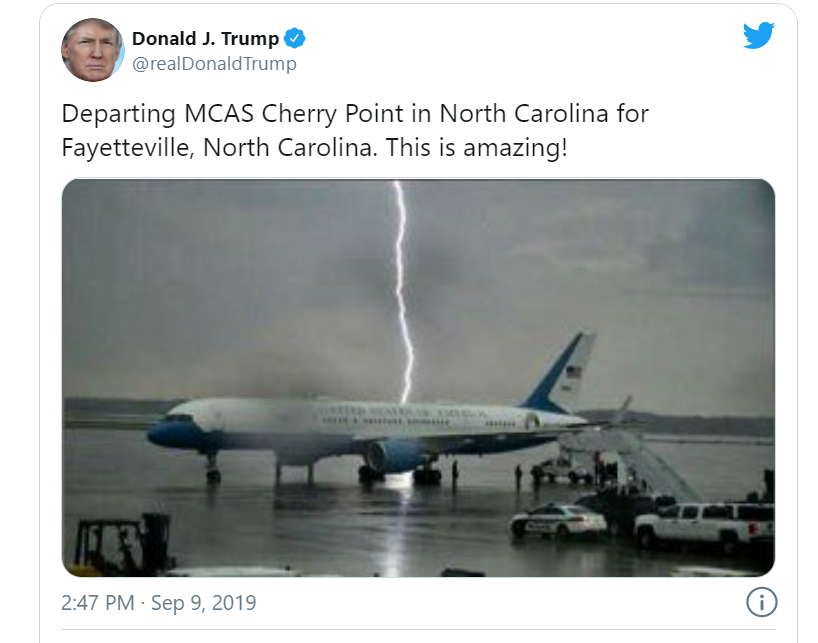The image size is (818, 643).
Task: Click the police car in the photo
Action: click(x=558, y=519)
